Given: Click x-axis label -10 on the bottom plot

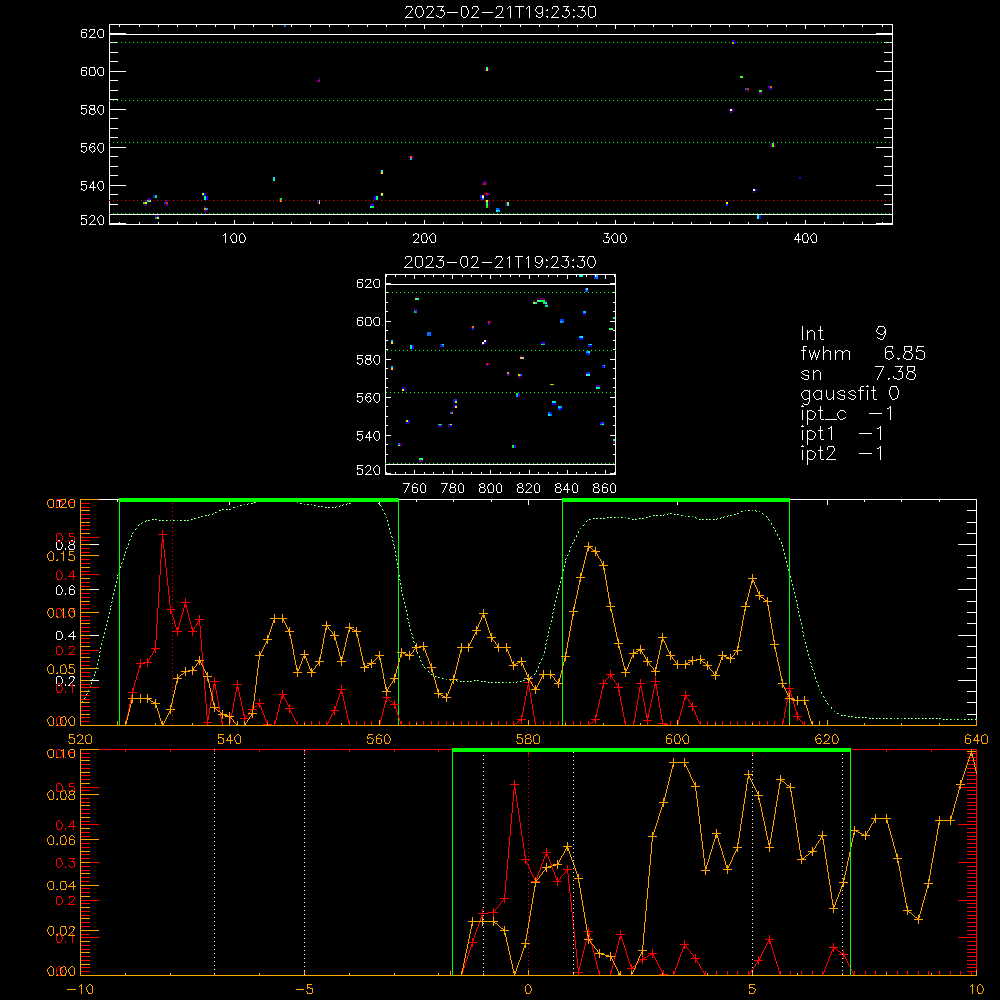Looking at the screenshot, I should click(80, 989).
